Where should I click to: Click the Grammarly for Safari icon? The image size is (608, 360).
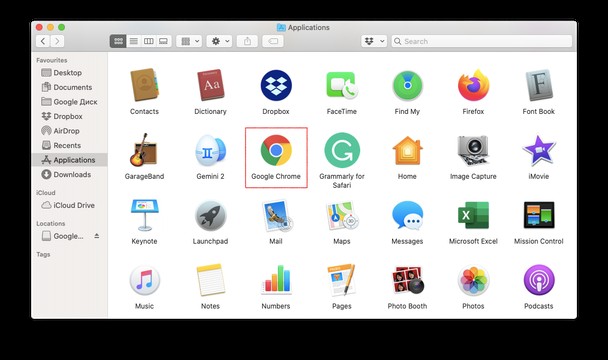click(x=342, y=150)
